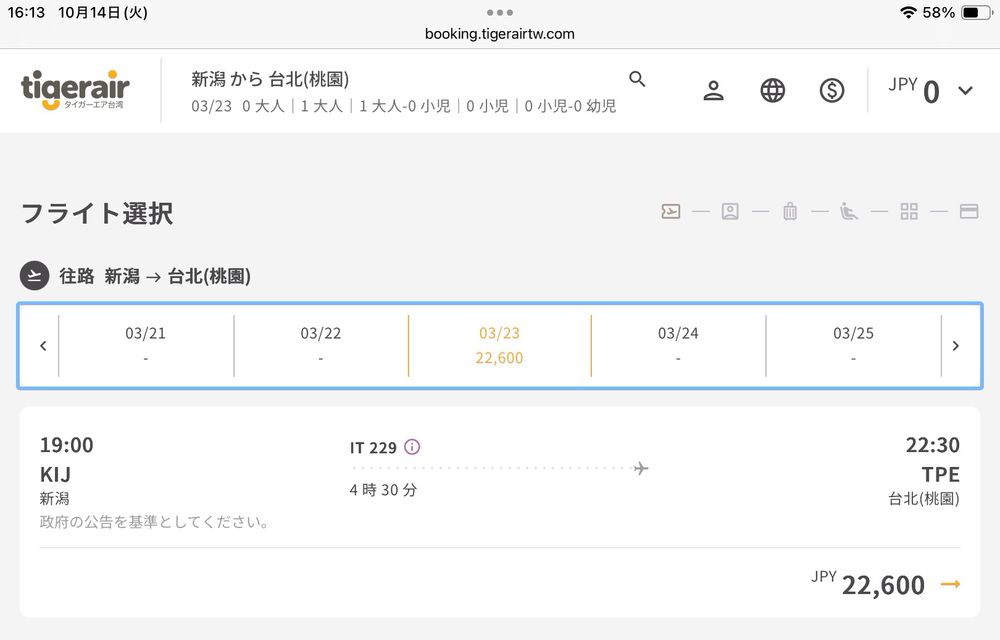The image size is (1000, 640).
Task: Click the seat selection step icon
Action: point(849,211)
